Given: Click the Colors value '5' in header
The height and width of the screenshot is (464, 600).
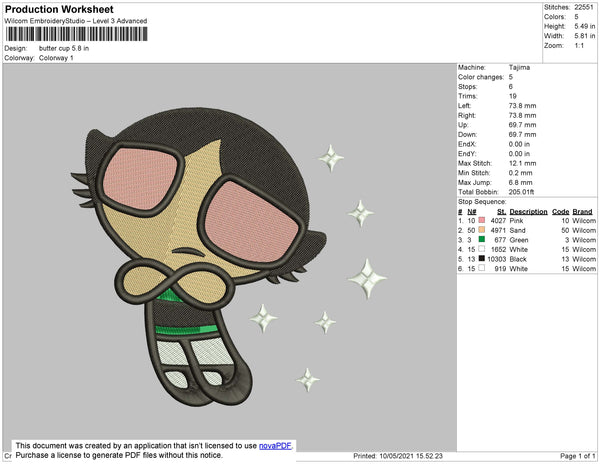Looking at the screenshot, I should click(576, 17).
